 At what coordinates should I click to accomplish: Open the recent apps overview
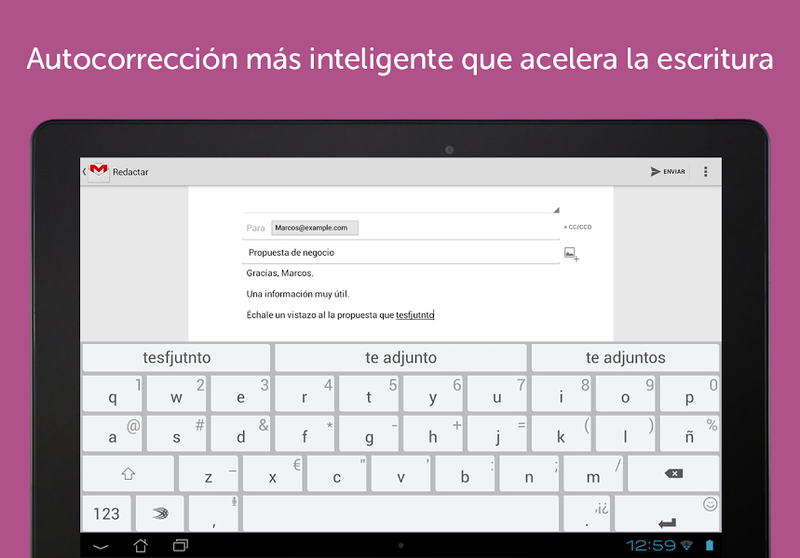[x=180, y=546]
